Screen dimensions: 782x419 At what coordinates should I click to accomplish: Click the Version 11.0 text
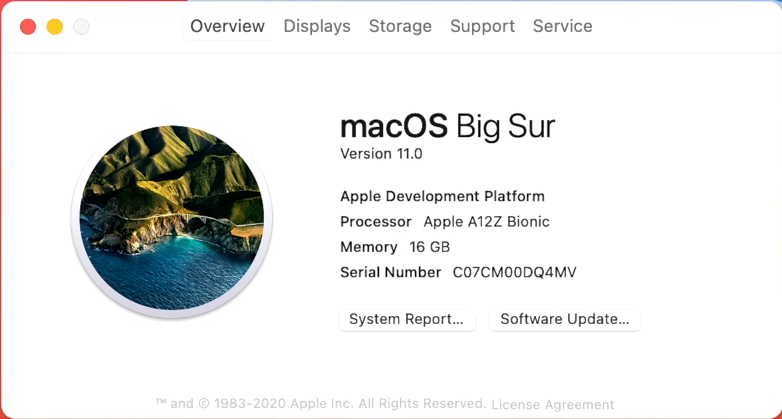pyautogui.click(x=381, y=154)
